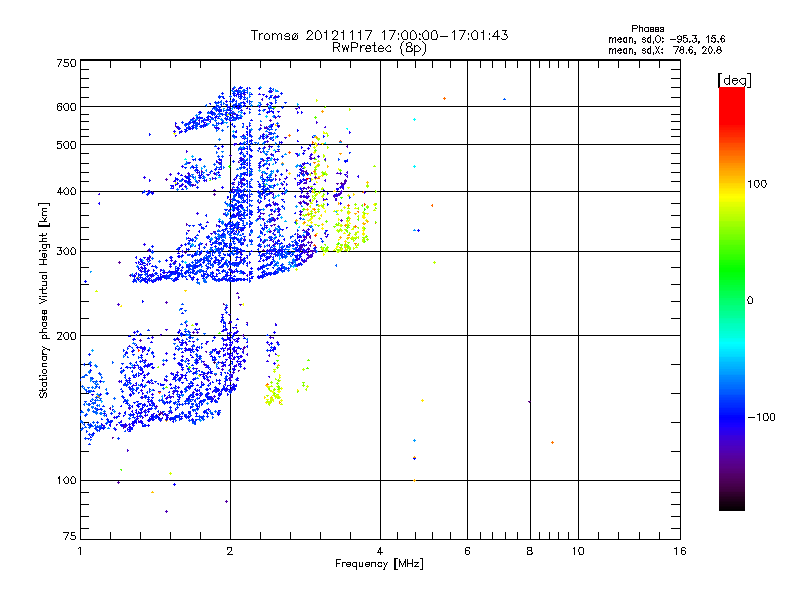
Task: Click the orange data point at 600 km above 5 MHz
Action: point(445,98)
